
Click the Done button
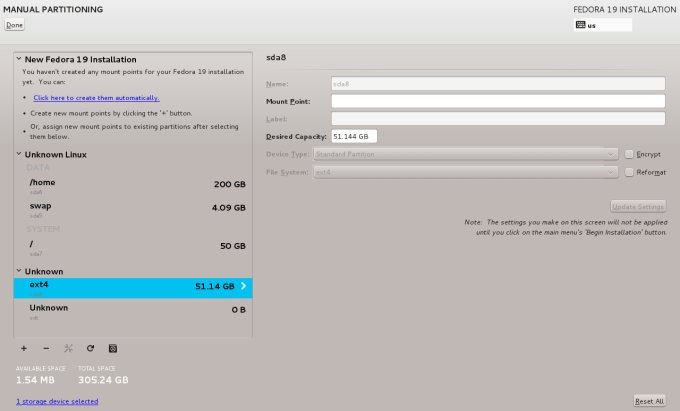pyautogui.click(x=14, y=25)
